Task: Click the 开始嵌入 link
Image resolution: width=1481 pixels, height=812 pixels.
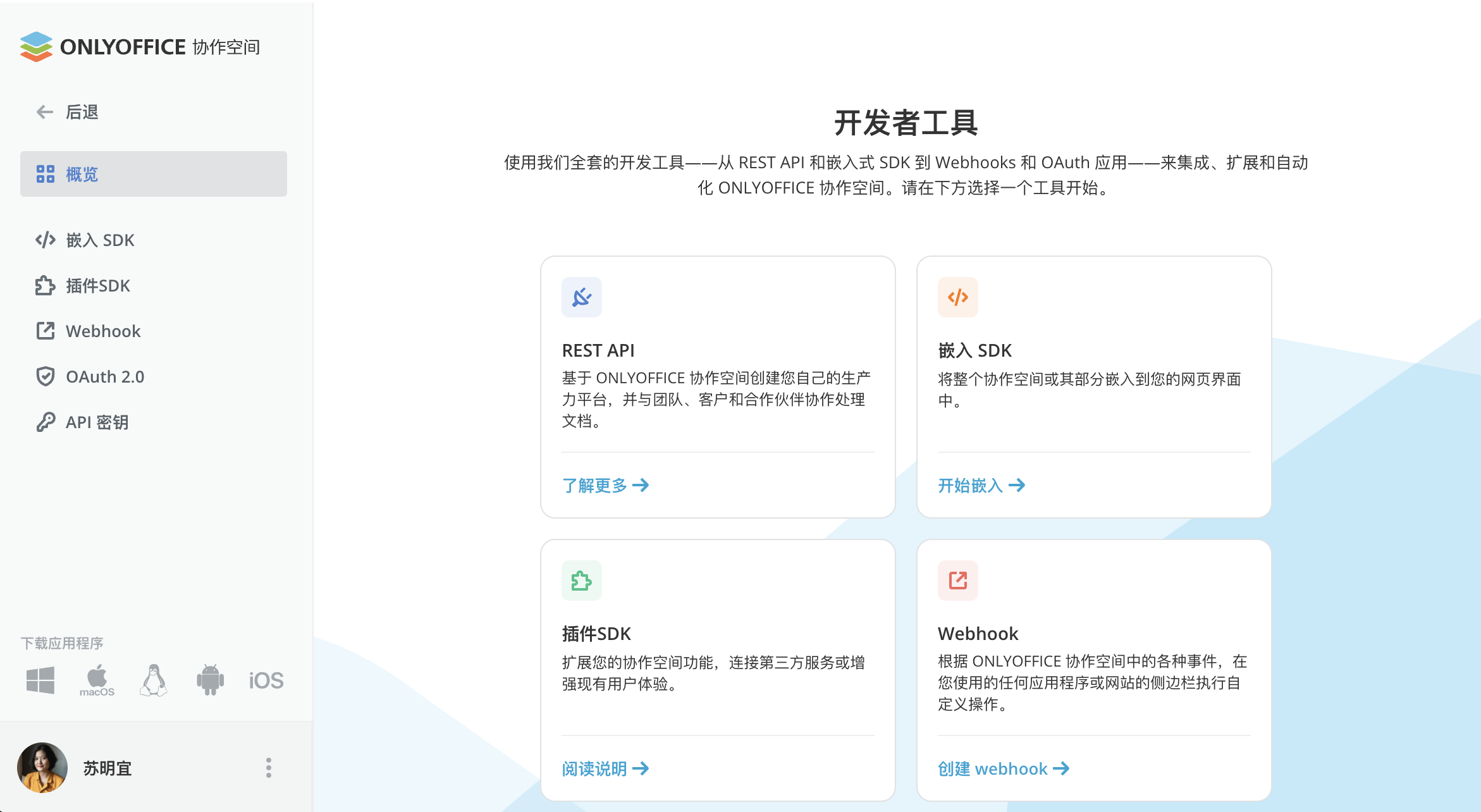Action: click(x=971, y=485)
